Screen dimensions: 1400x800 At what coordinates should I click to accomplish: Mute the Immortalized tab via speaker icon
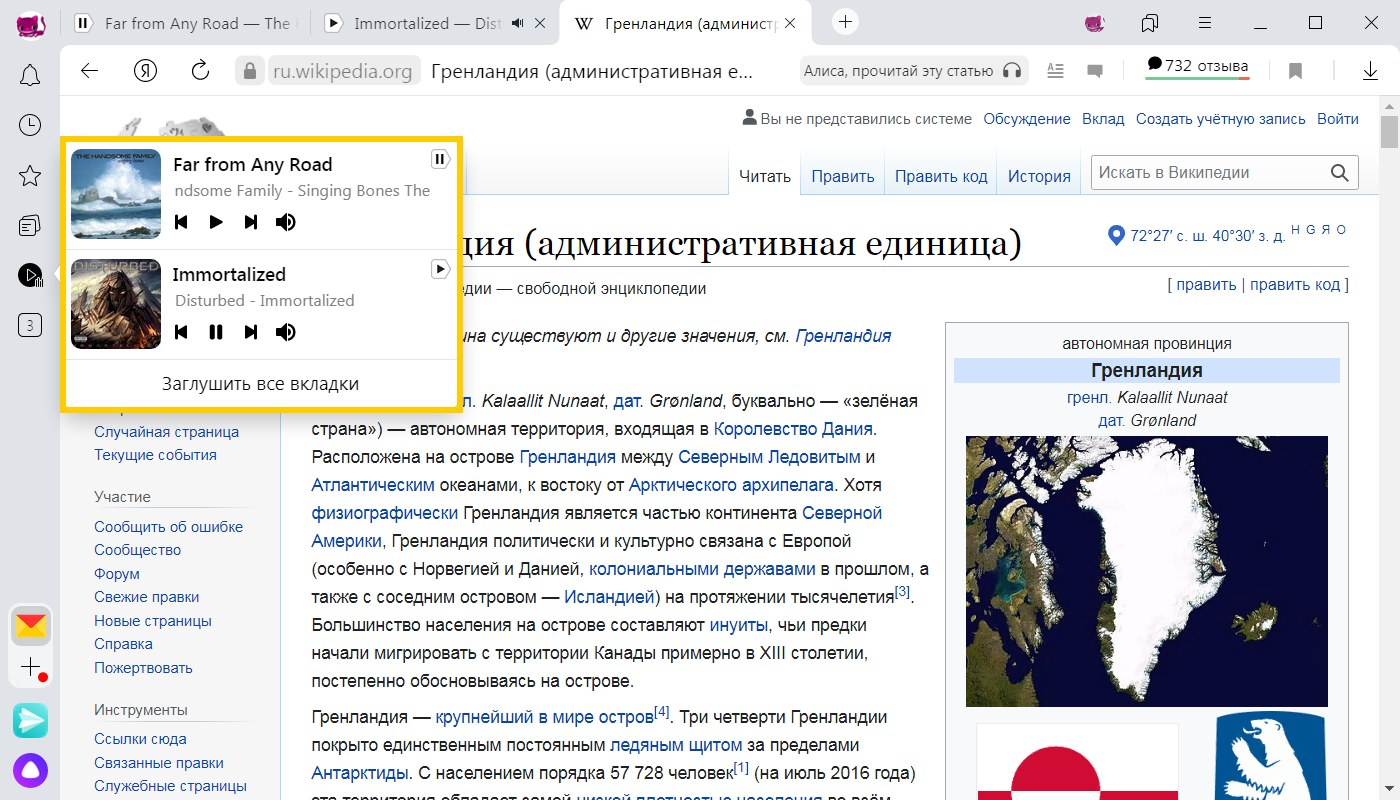[518, 23]
